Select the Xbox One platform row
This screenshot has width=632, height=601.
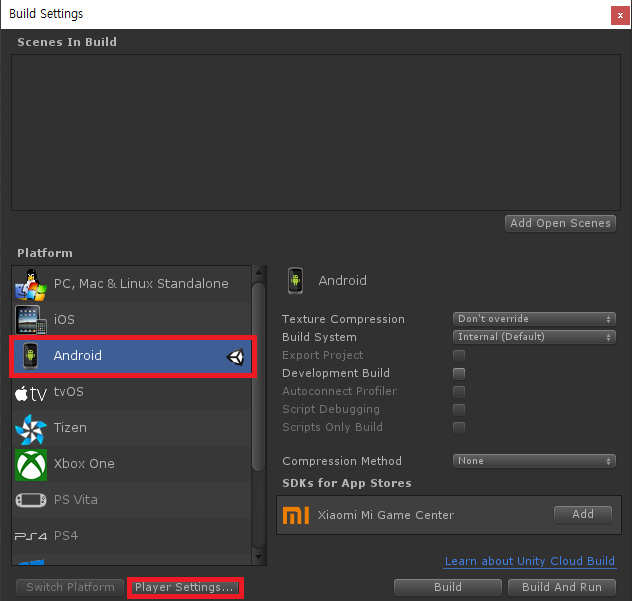click(x=132, y=464)
